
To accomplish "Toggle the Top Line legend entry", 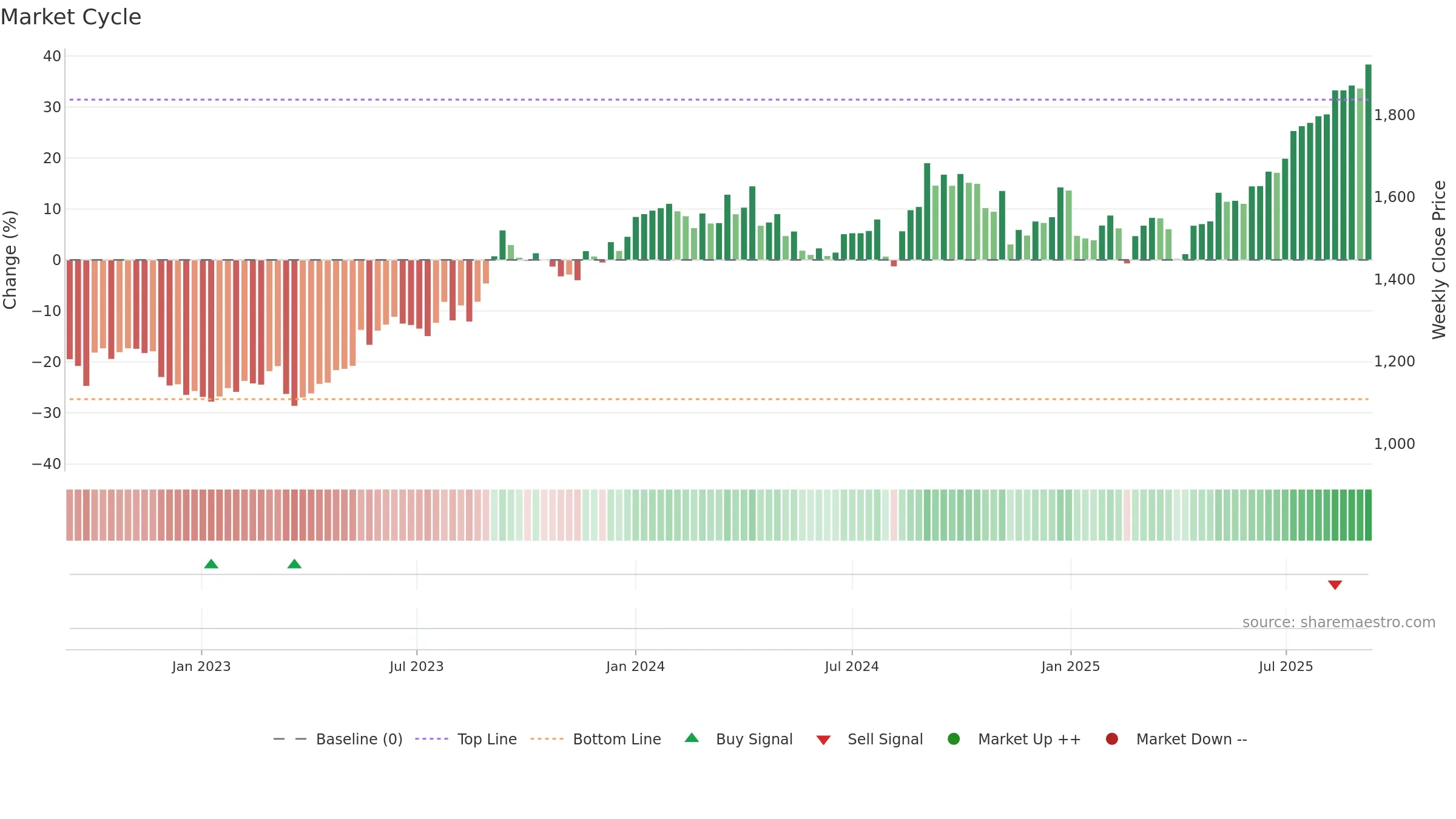I will [x=466, y=739].
